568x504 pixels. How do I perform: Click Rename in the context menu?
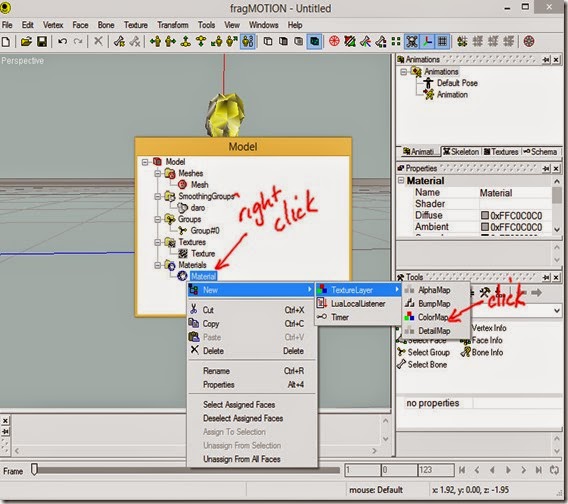251,371
